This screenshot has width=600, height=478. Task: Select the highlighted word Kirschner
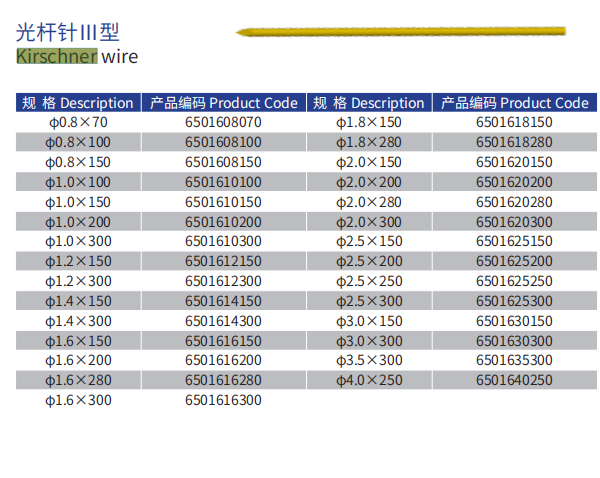pyautogui.click(x=57, y=56)
